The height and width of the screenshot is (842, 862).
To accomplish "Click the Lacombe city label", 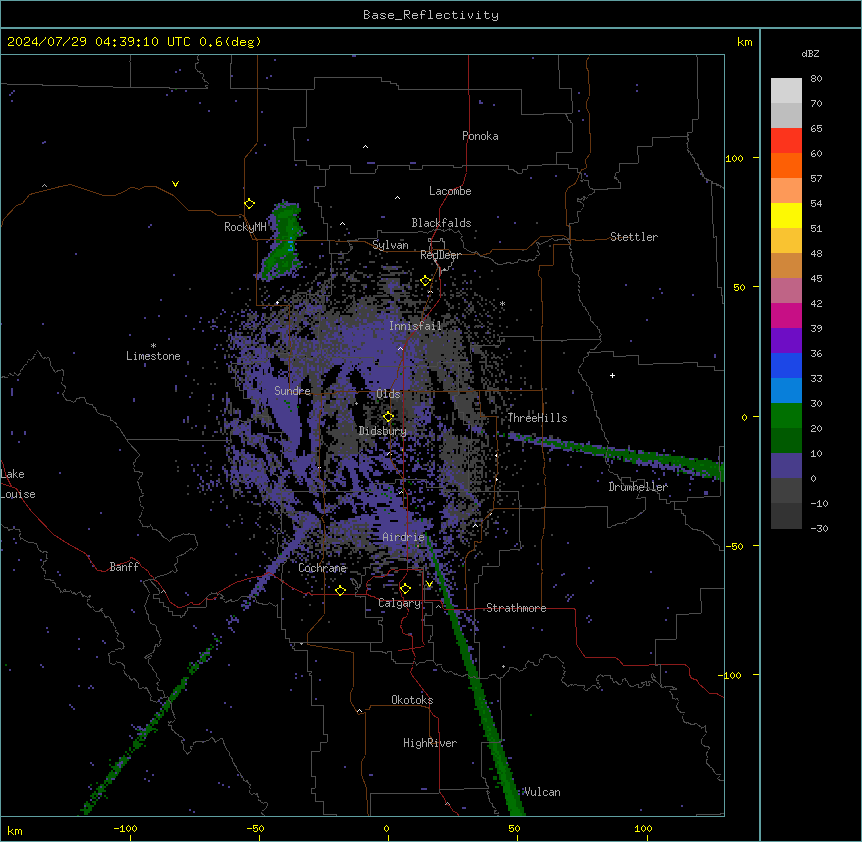I will pyautogui.click(x=450, y=191).
